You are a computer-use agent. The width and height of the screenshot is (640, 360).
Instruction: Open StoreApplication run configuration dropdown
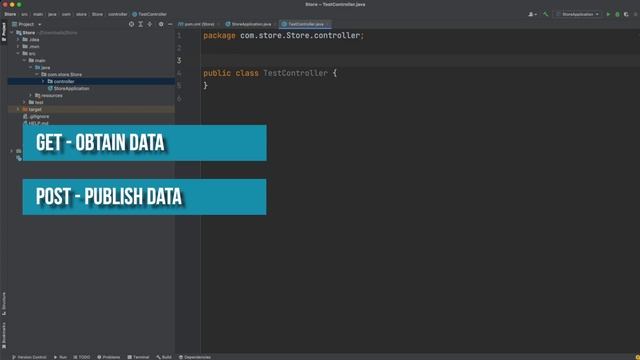tap(578, 14)
